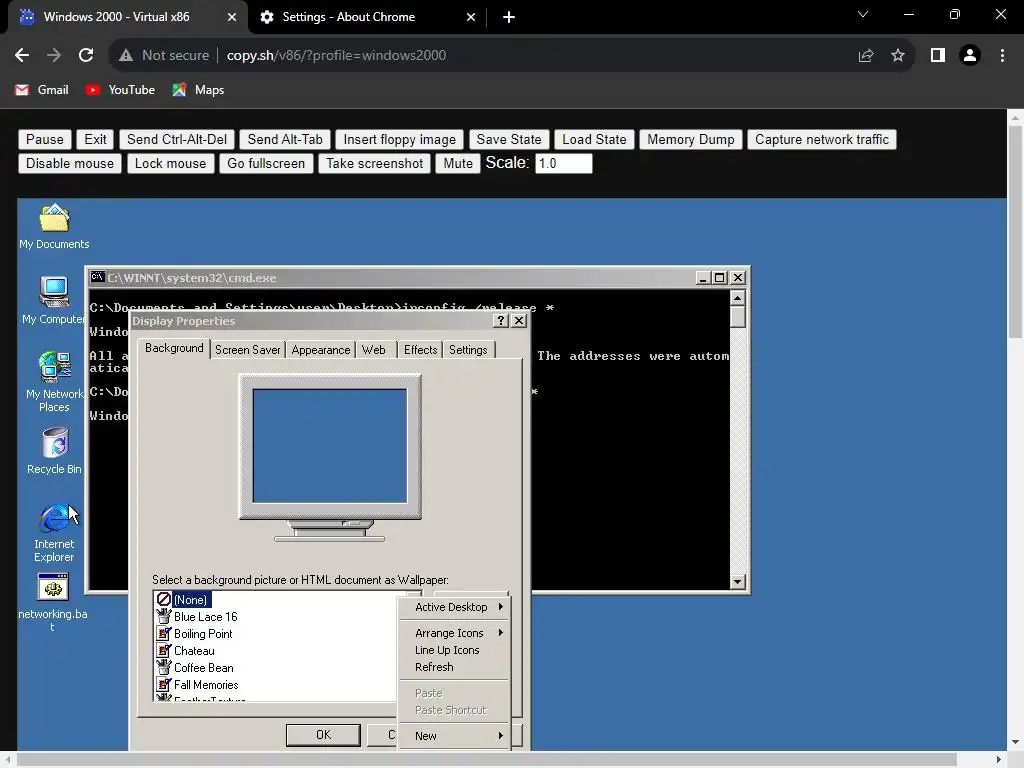
Task: Switch to the Appearance tab
Action: pos(321,350)
